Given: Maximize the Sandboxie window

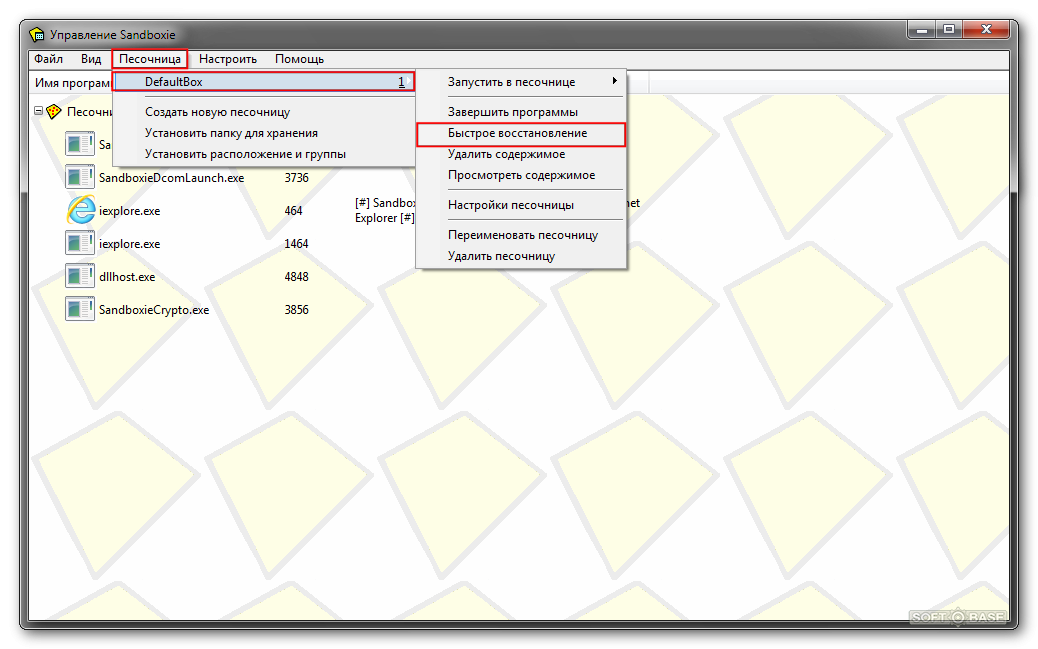Looking at the screenshot, I should point(949,30).
